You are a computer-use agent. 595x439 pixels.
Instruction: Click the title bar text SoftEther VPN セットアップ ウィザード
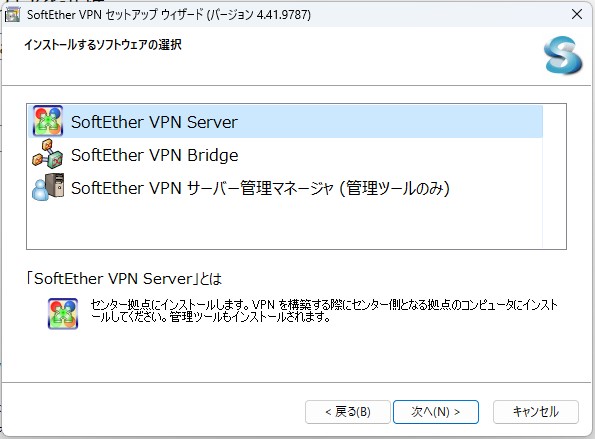point(169,15)
